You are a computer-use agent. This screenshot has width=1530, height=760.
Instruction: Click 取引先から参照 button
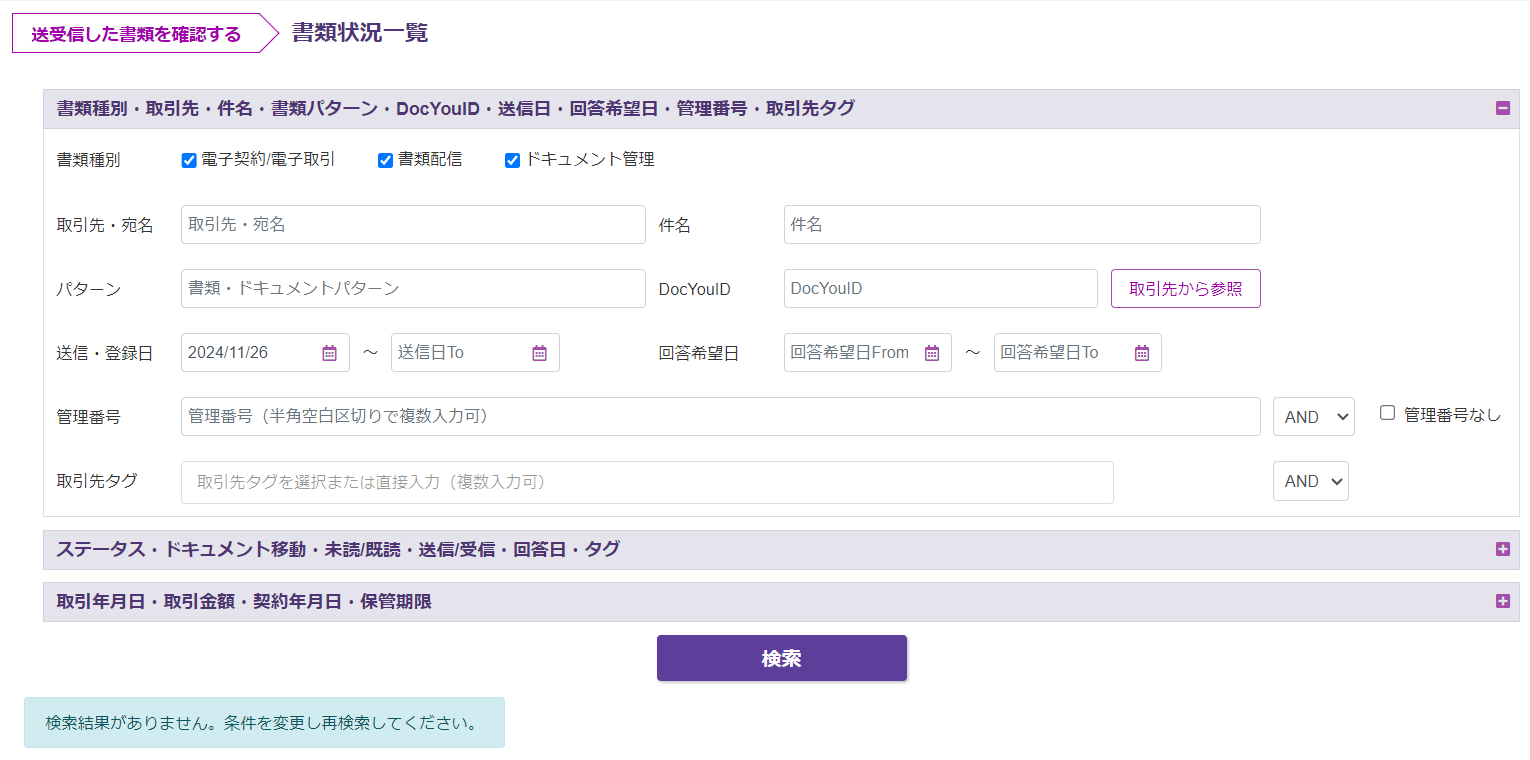click(x=1185, y=289)
